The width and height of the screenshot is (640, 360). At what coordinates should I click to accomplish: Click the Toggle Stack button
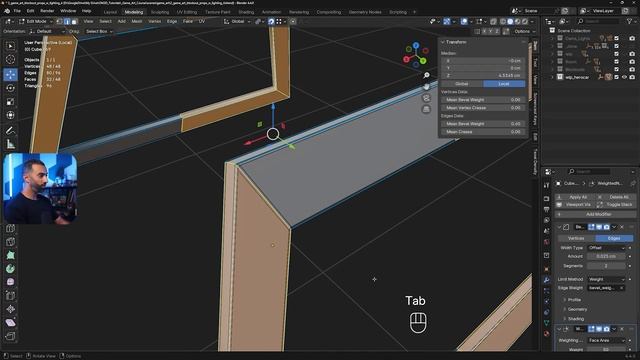tap(615, 205)
